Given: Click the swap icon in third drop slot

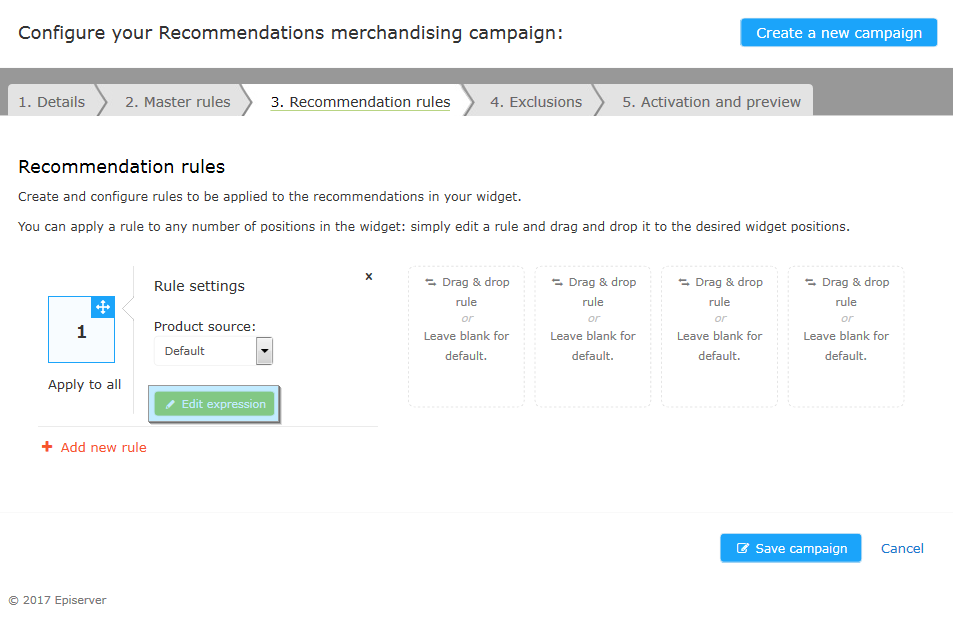Looking at the screenshot, I should (x=684, y=282).
